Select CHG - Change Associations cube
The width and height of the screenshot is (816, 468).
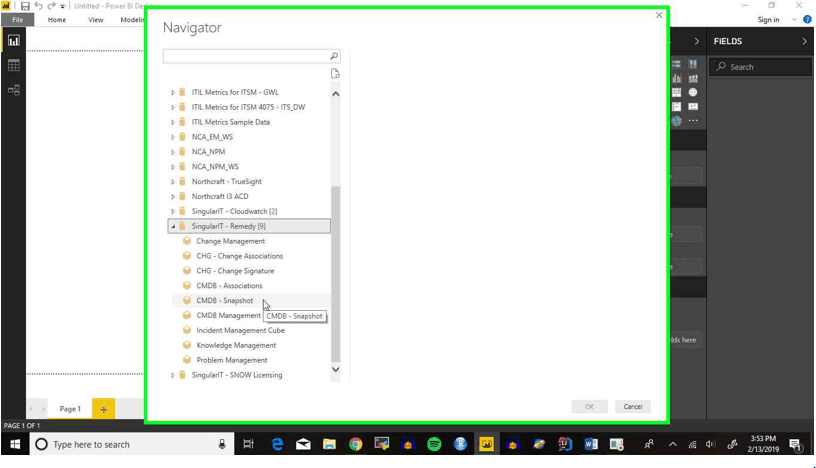click(x=239, y=256)
